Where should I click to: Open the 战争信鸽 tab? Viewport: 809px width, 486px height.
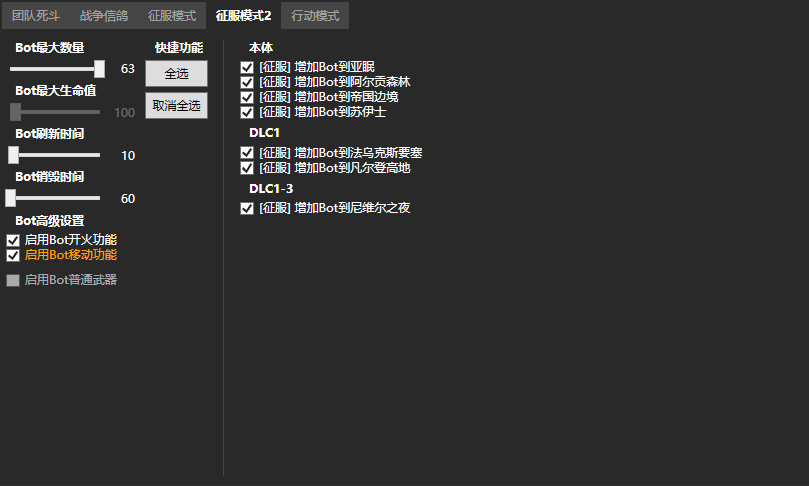coord(105,16)
